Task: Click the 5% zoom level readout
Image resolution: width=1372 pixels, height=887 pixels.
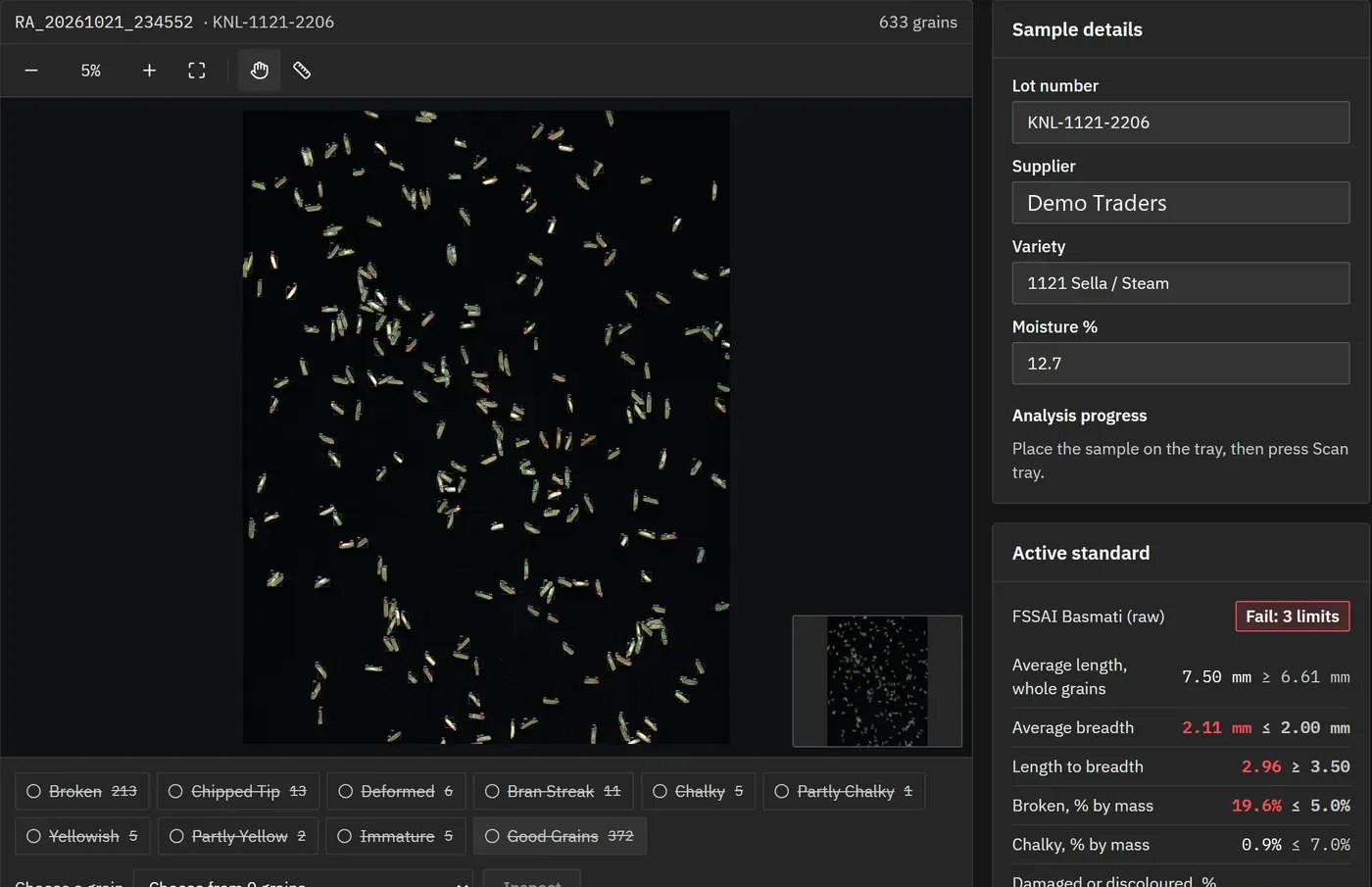Action: click(91, 71)
